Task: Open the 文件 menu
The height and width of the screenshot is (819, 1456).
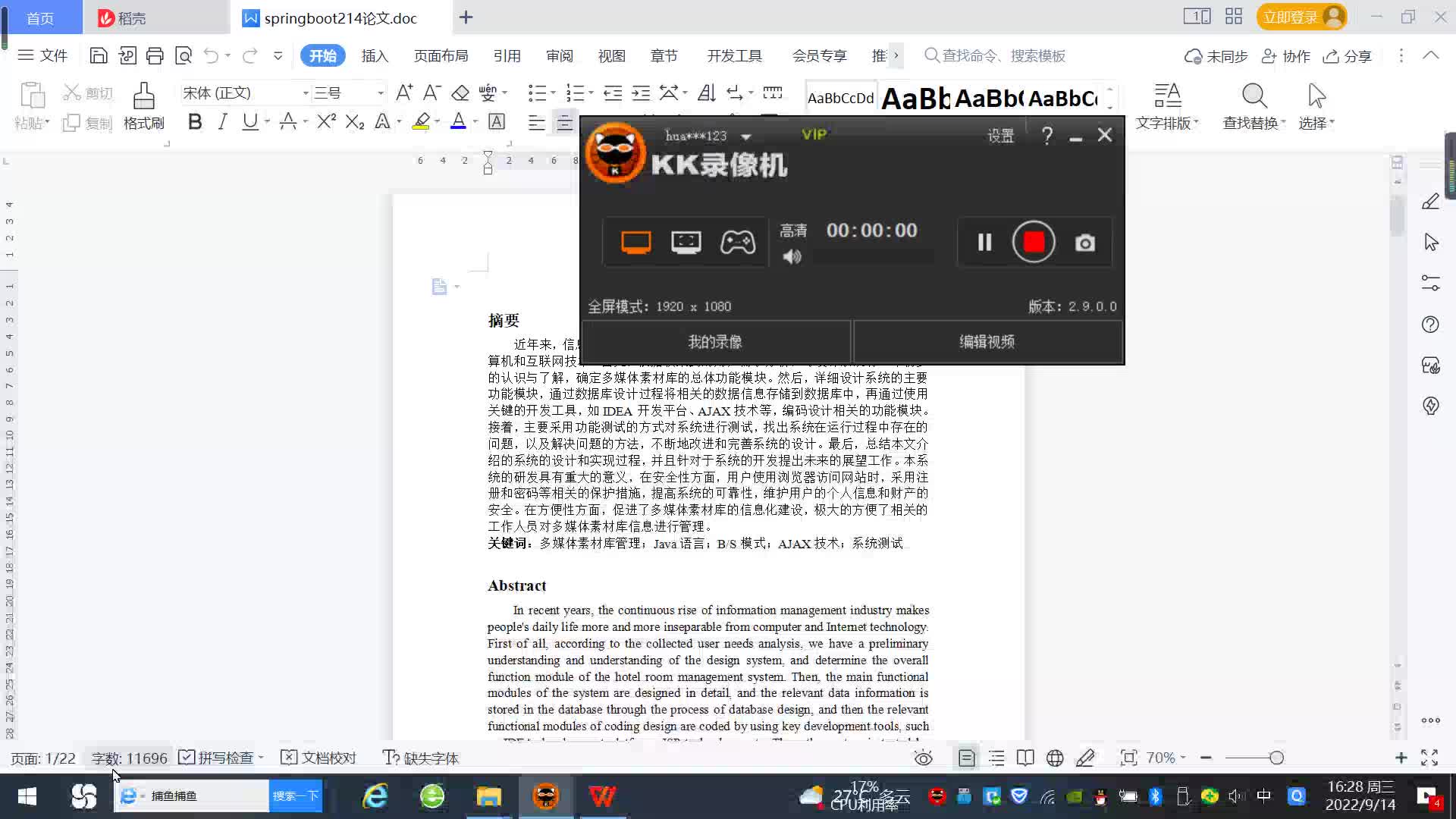Action: 43,55
